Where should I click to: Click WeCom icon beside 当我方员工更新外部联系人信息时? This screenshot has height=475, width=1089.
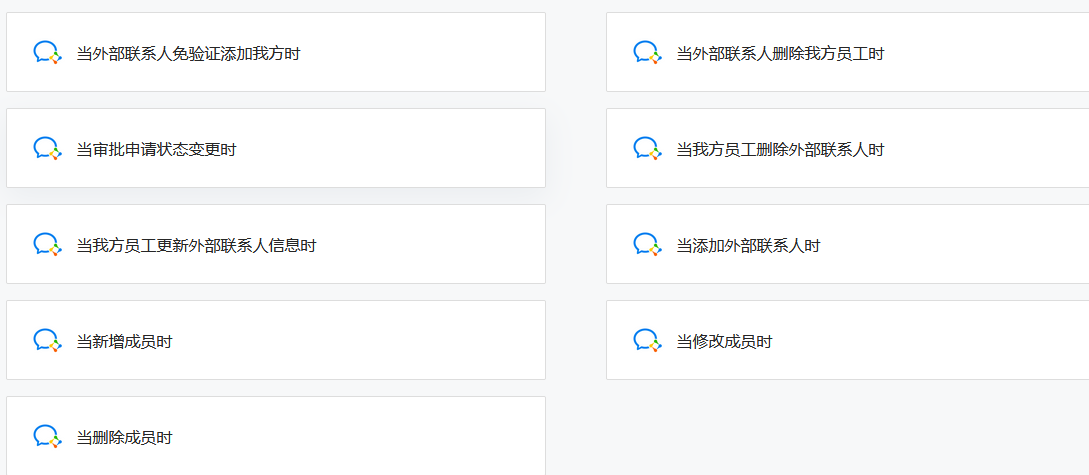coord(48,244)
